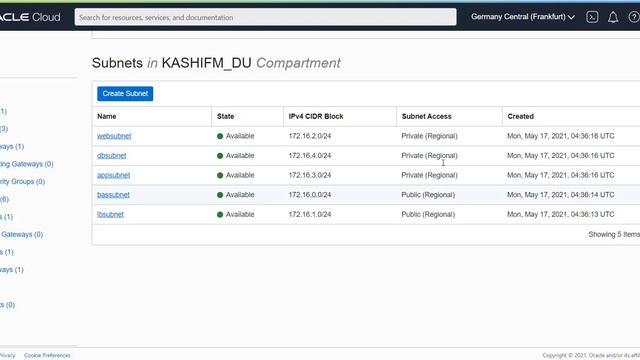Click created date of dbsubnet row
Viewport: 640px width, 360px height.
point(561,156)
